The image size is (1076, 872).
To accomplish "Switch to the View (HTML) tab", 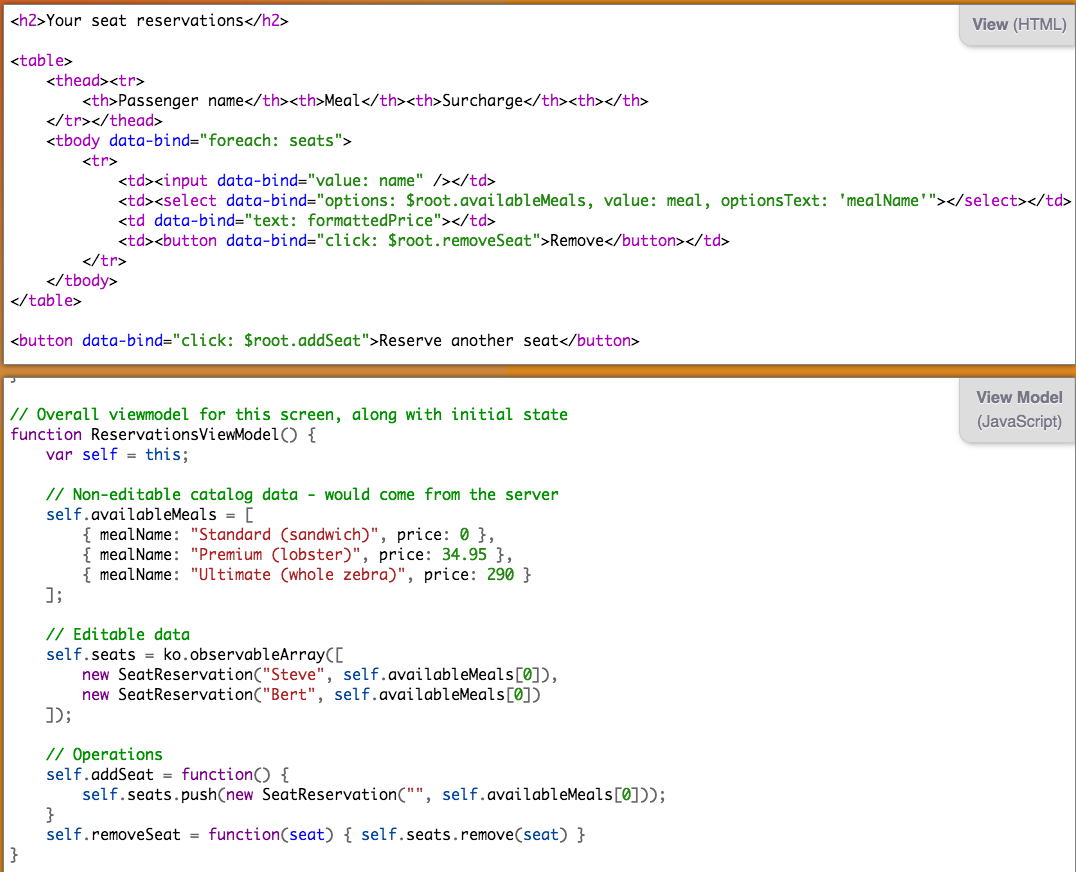I will (1016, 24).
